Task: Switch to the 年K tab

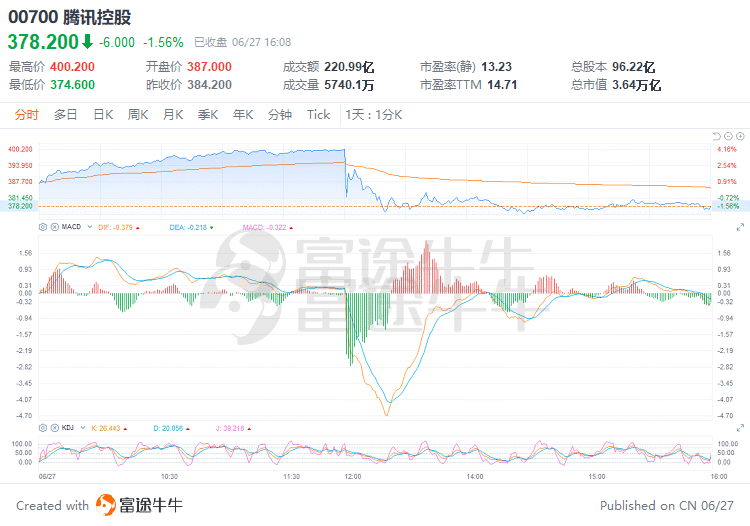Action: pos(243,115)
